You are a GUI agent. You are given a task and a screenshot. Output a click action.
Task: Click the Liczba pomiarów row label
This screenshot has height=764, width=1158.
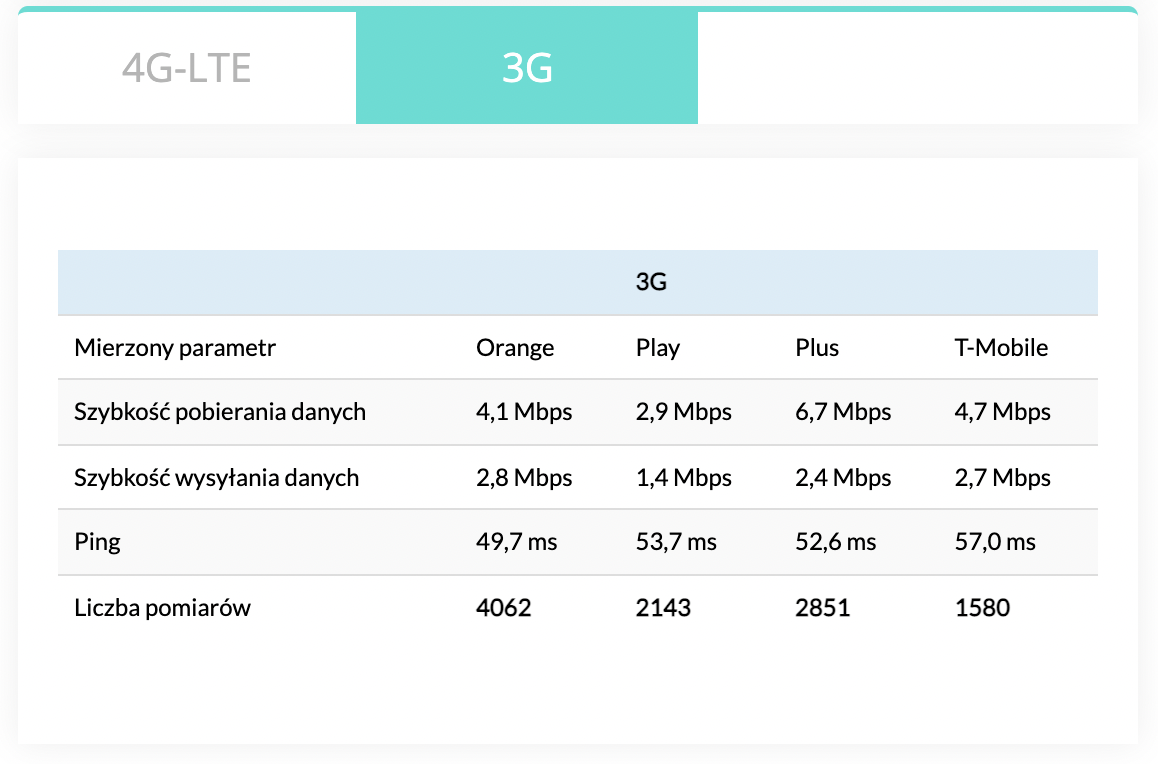click(162, 607)
